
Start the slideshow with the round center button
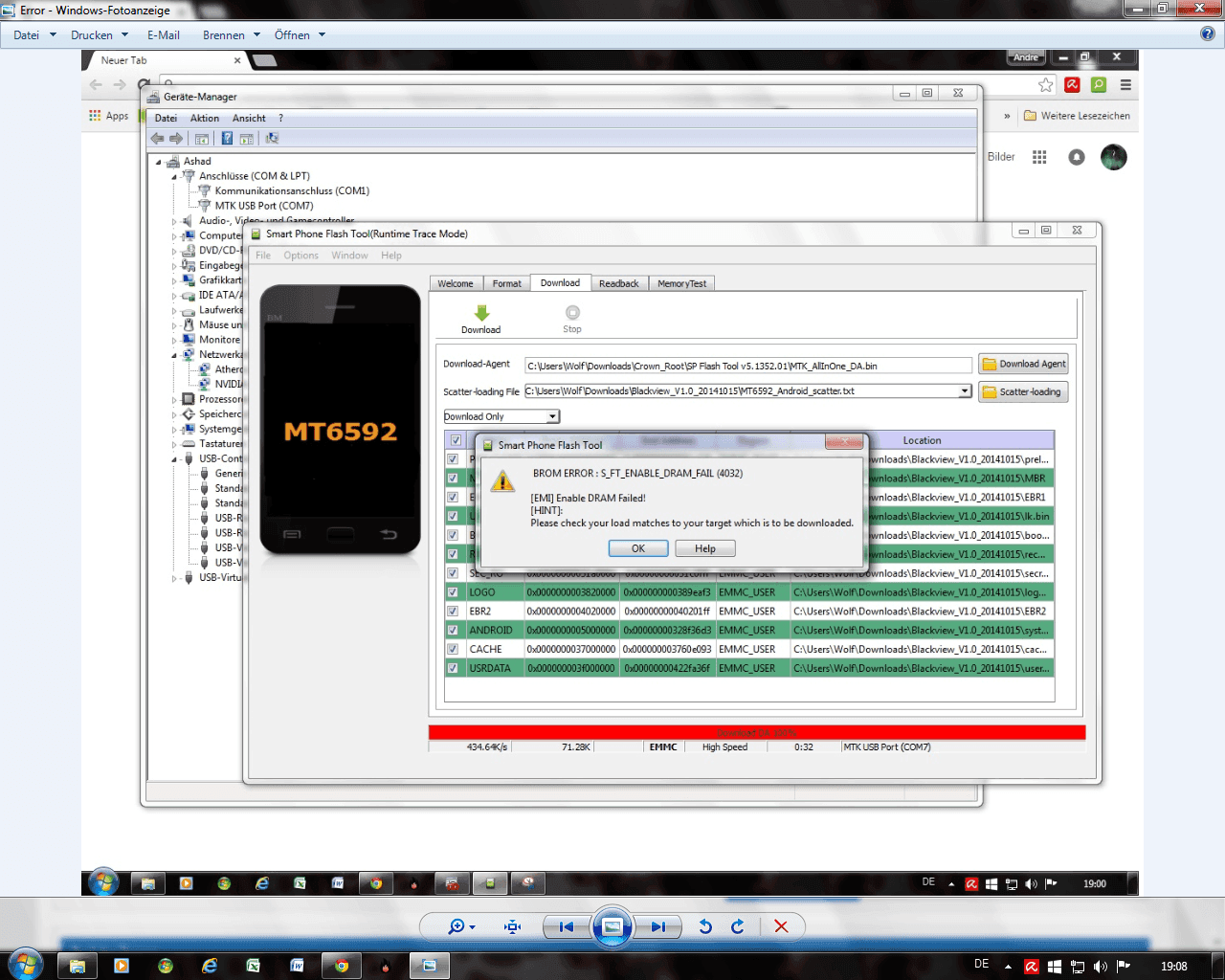coord(612,926)
